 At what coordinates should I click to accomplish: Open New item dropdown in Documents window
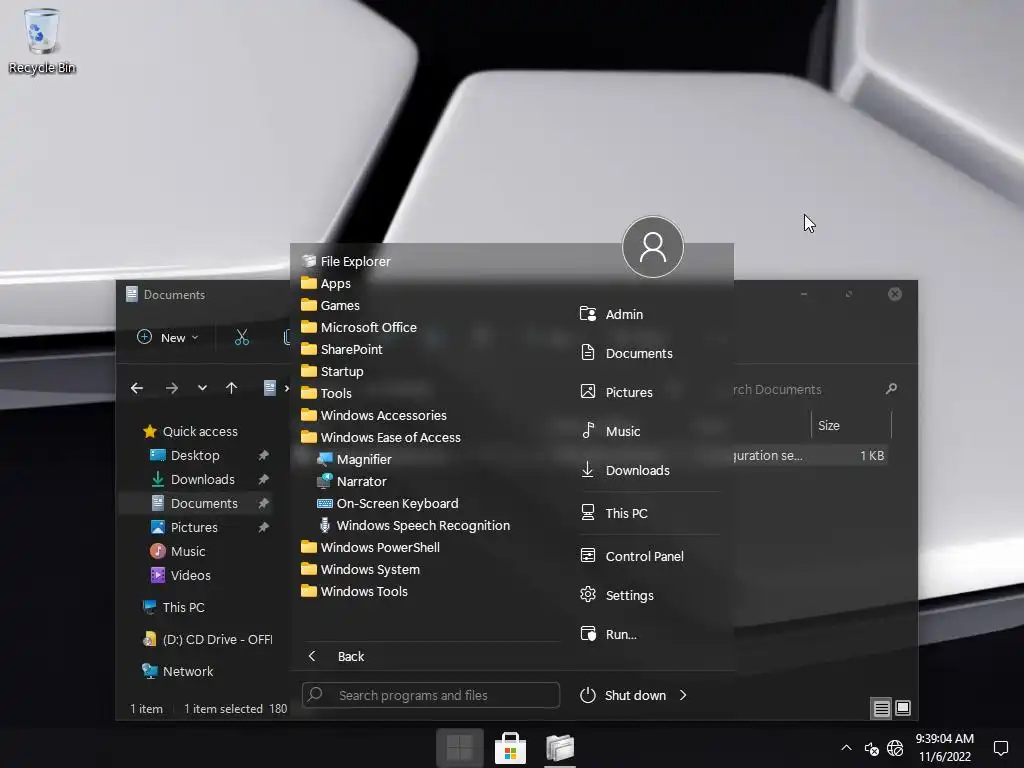pos(168,338)
